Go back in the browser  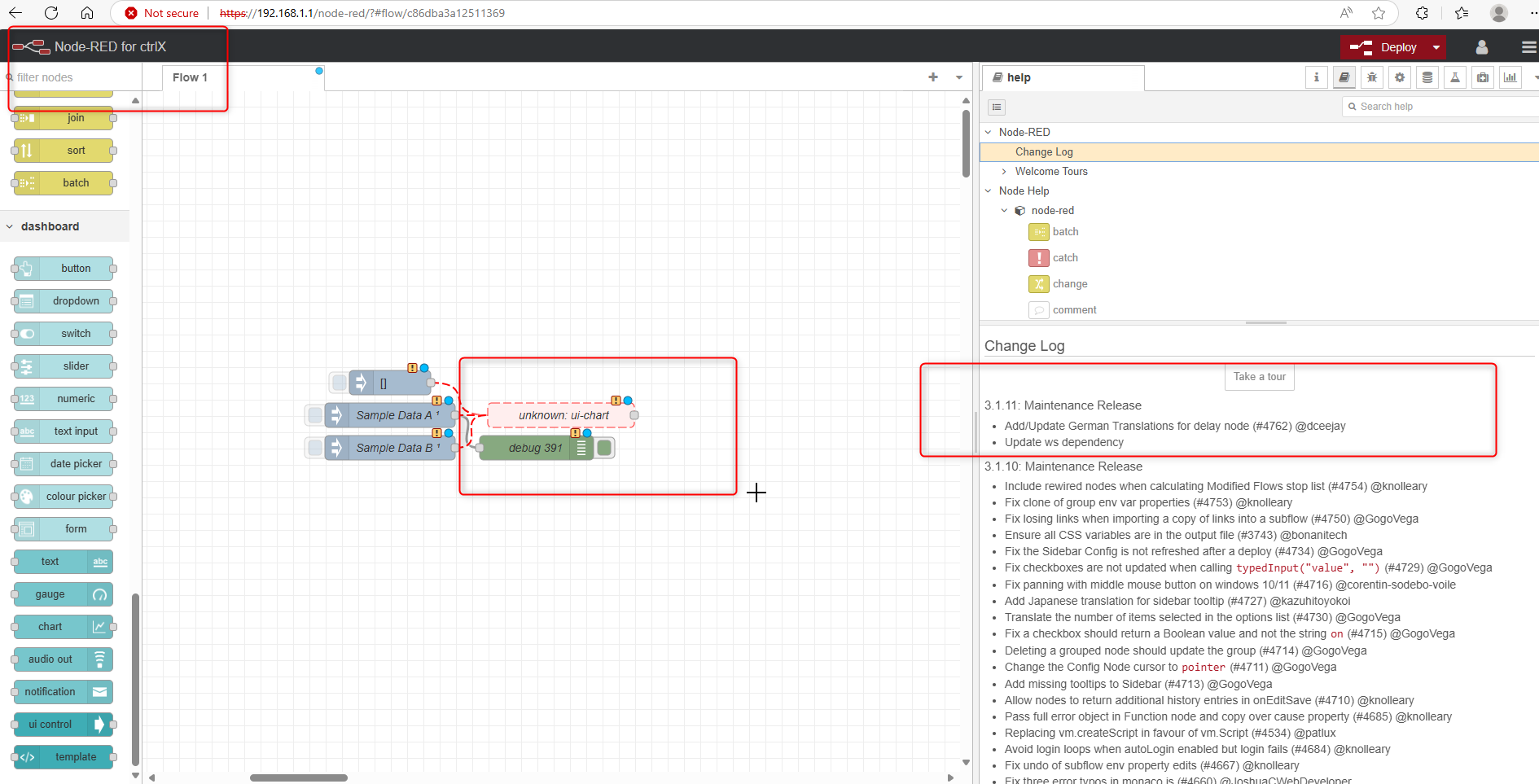pos(15,13)
